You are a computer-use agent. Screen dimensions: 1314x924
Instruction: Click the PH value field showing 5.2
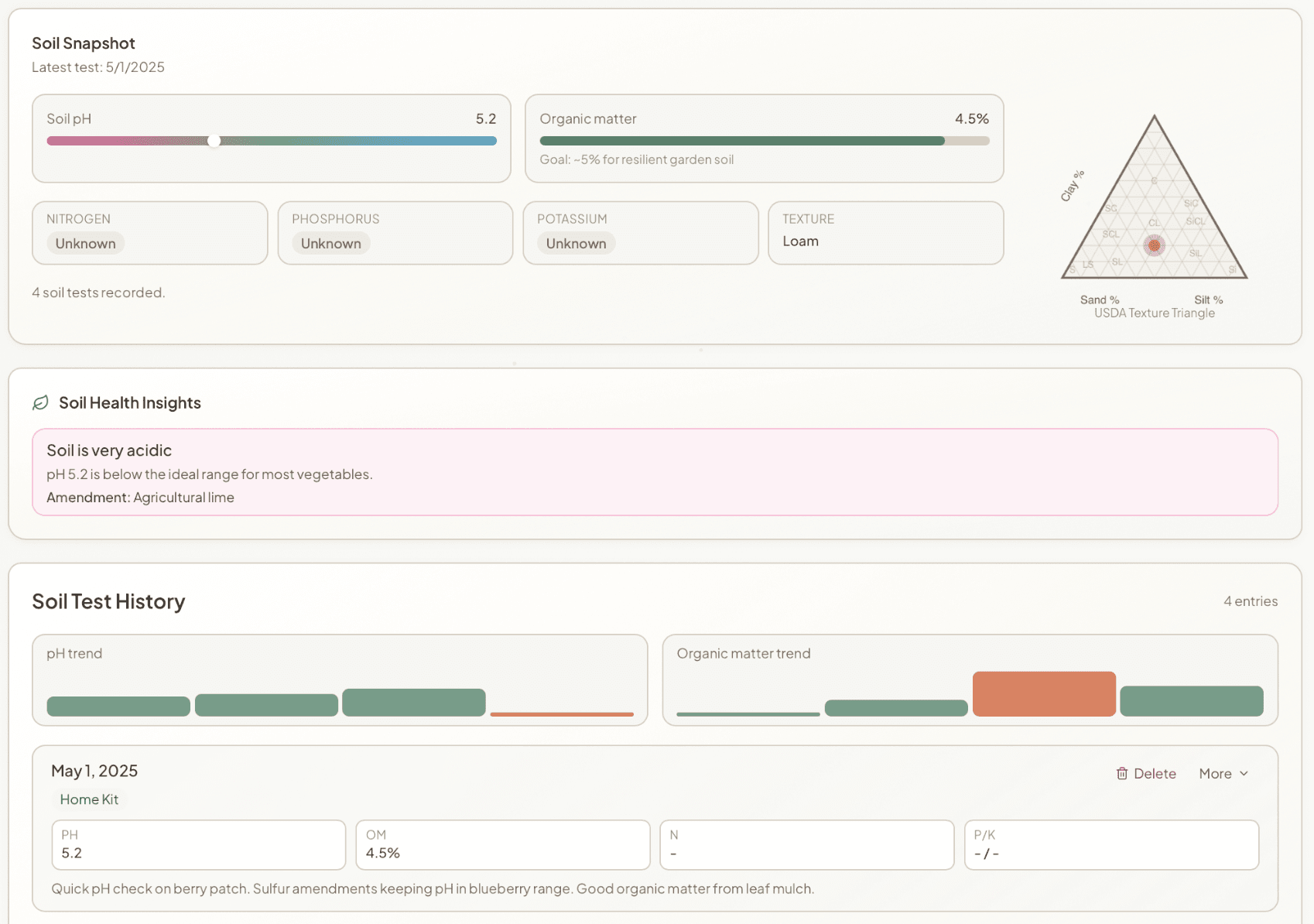(198, 844)
